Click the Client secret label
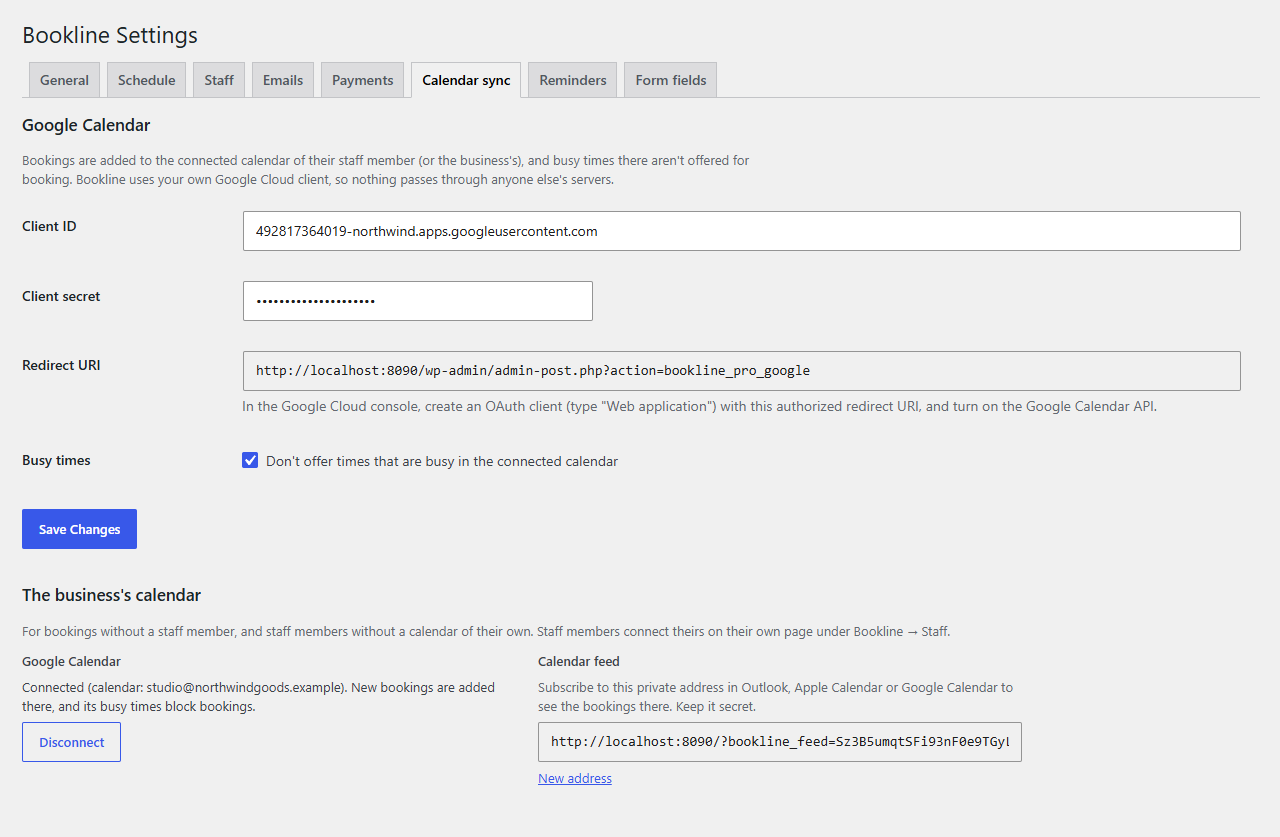Viewport: 1280px width, 837px height. pyautogui.click(x=61, y=296)
